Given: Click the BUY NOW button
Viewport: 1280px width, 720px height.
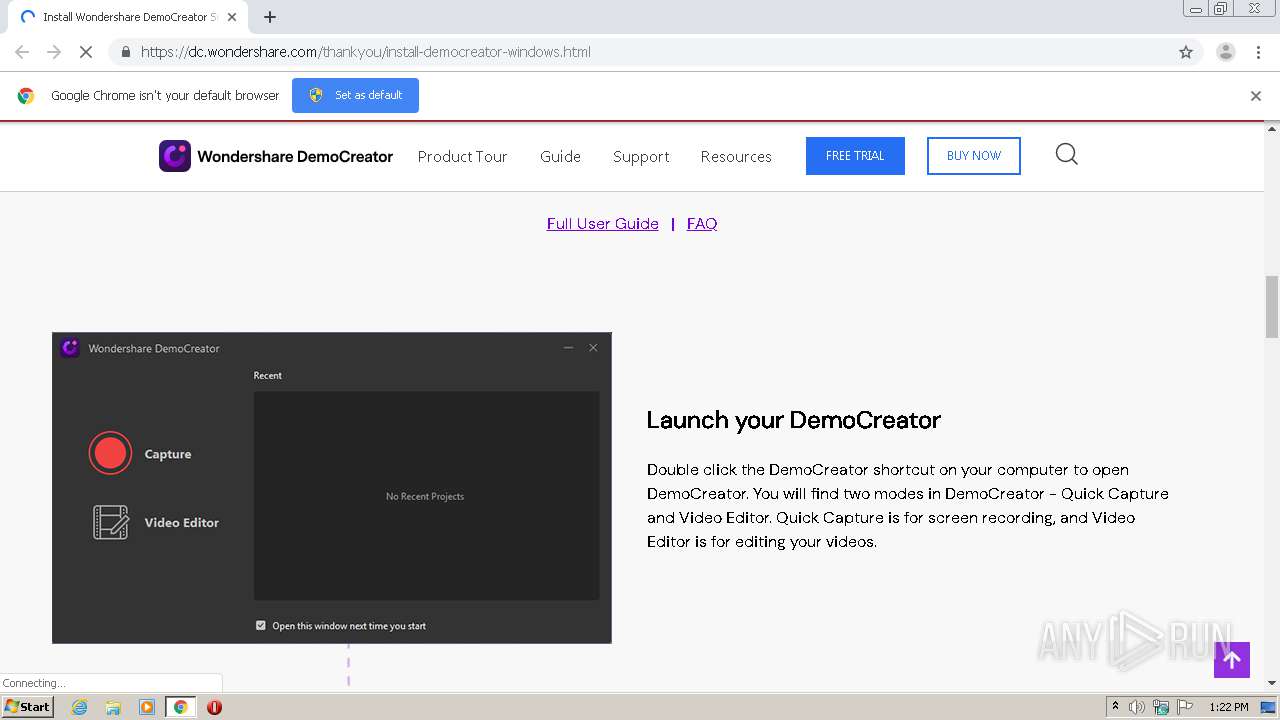Looking at the screenshot, I should click(x=973, y=156).
